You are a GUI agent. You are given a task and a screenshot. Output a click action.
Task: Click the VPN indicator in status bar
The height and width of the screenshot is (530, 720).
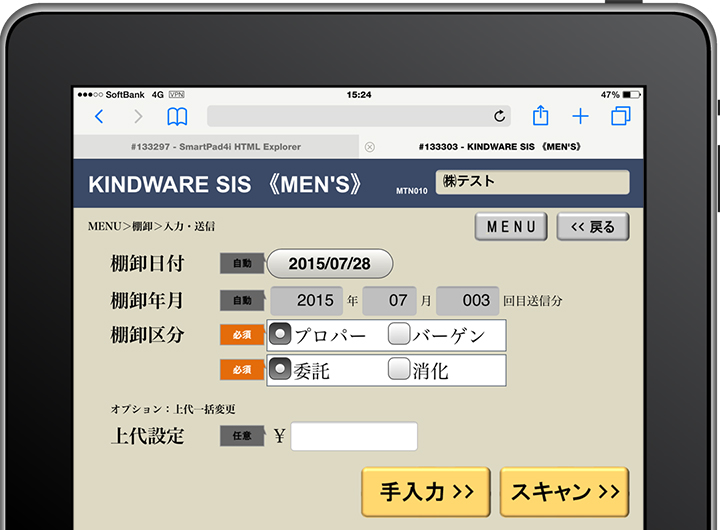coord(176,95)
